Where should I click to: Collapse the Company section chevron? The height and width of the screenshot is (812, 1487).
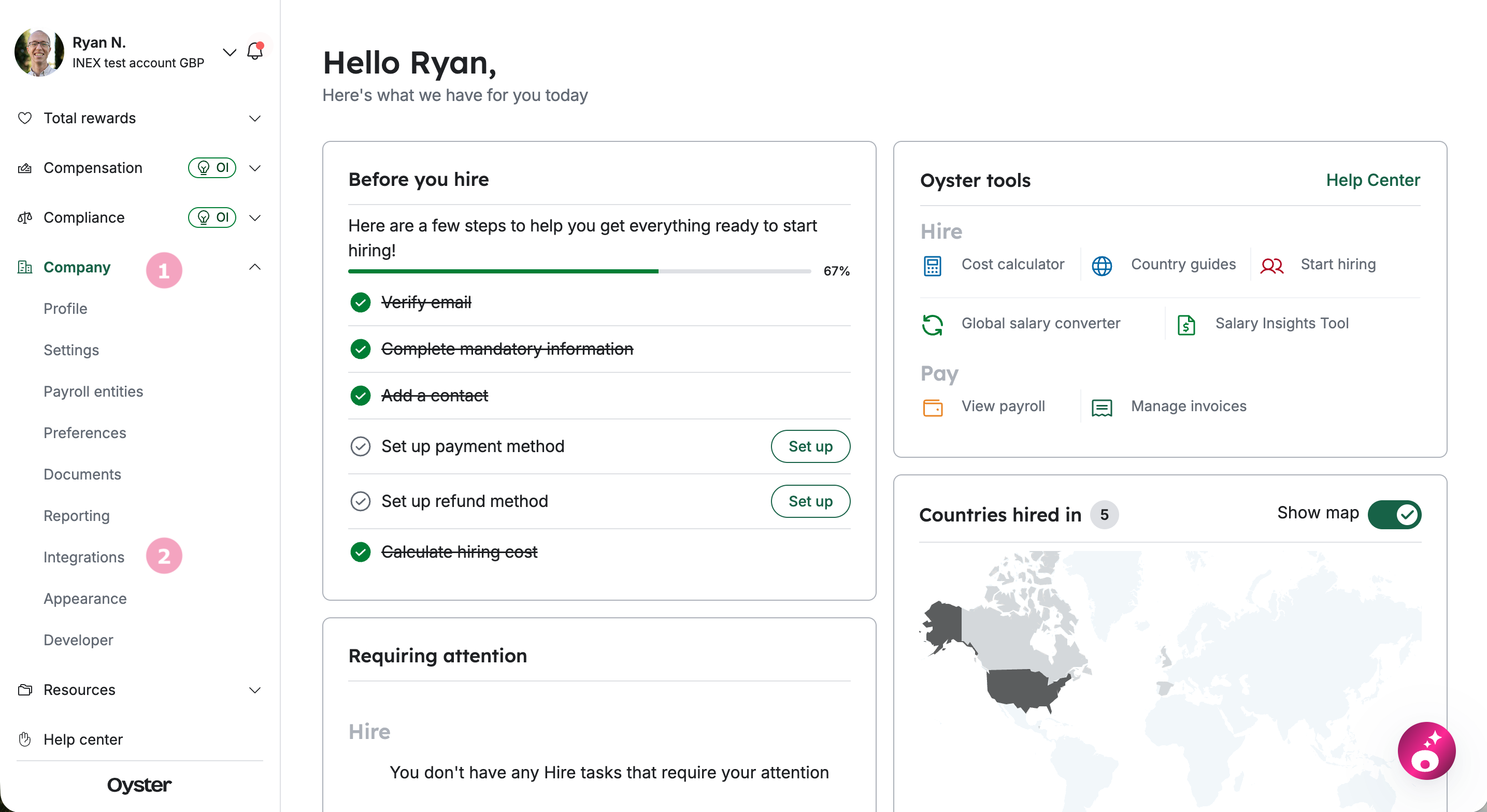point(254,267)
